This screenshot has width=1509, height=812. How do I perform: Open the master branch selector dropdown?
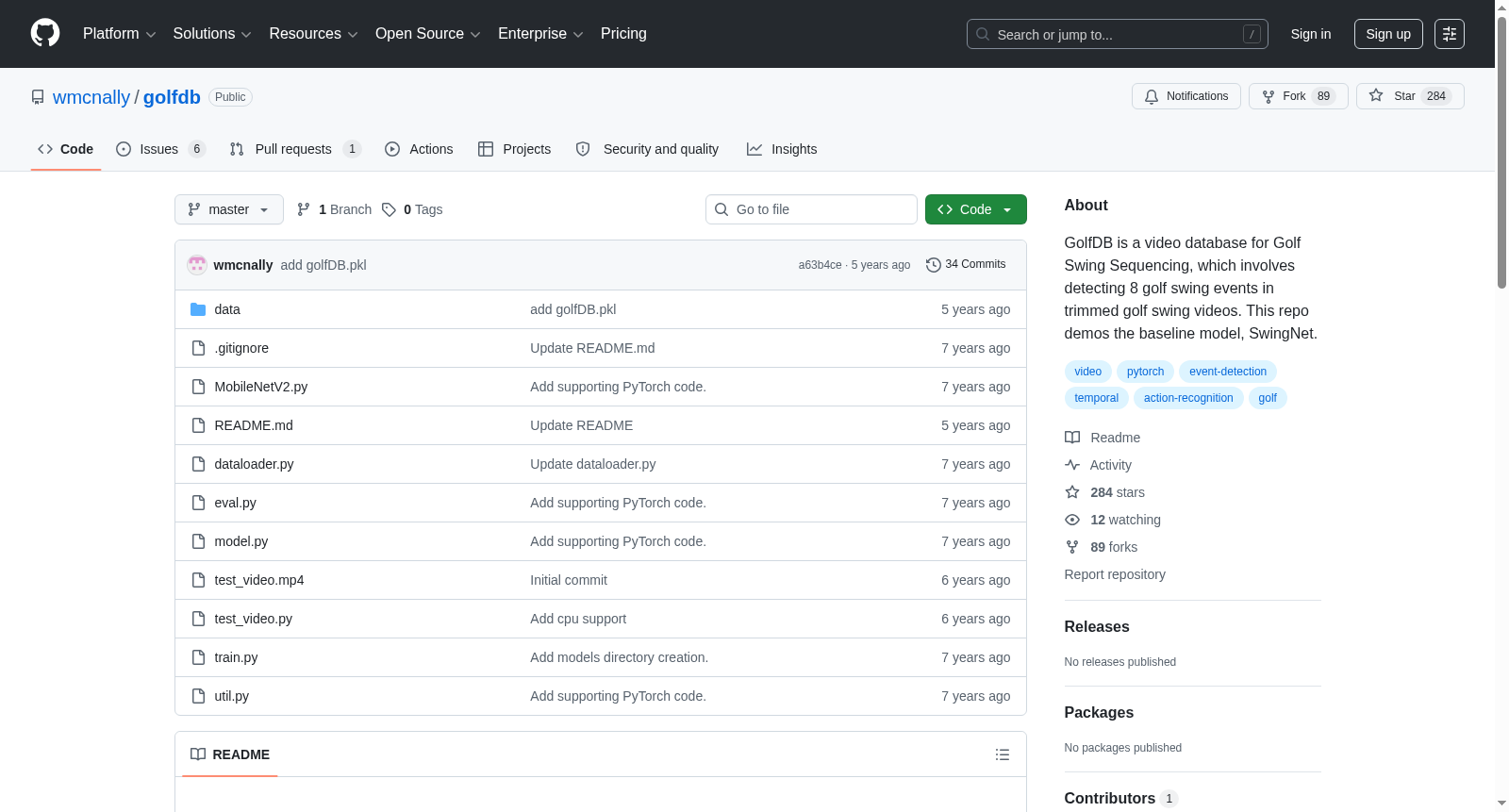pyautogui.click(x=229, y=209)
